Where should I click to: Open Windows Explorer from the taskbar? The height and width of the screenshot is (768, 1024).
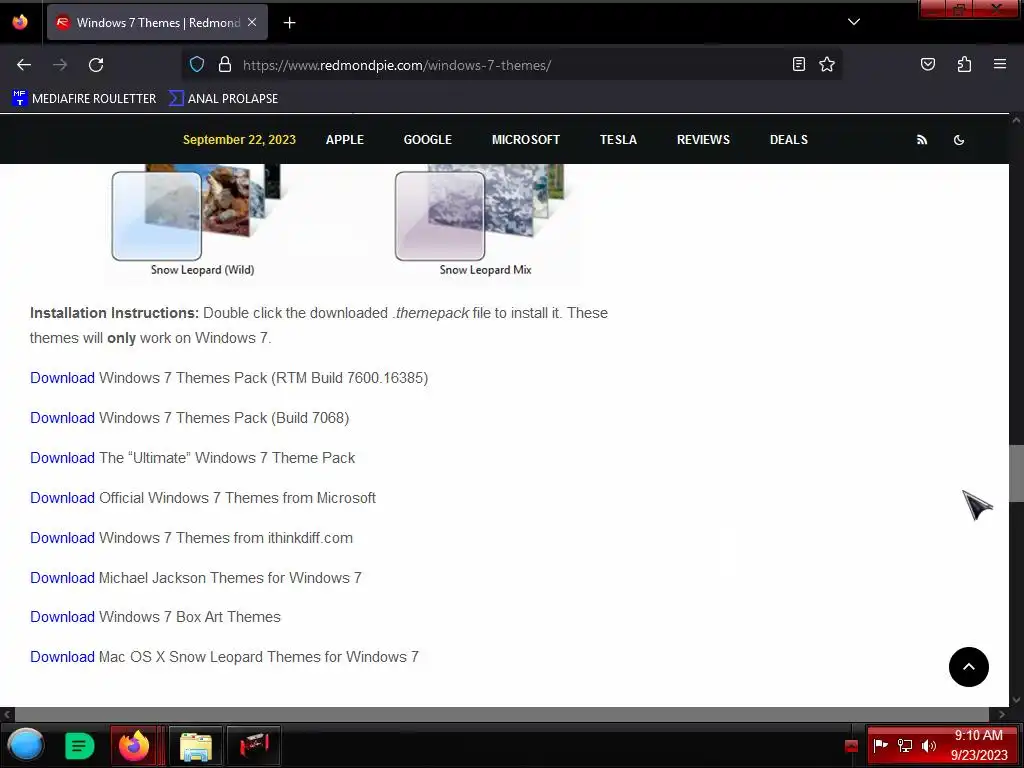tap(195, 745)
